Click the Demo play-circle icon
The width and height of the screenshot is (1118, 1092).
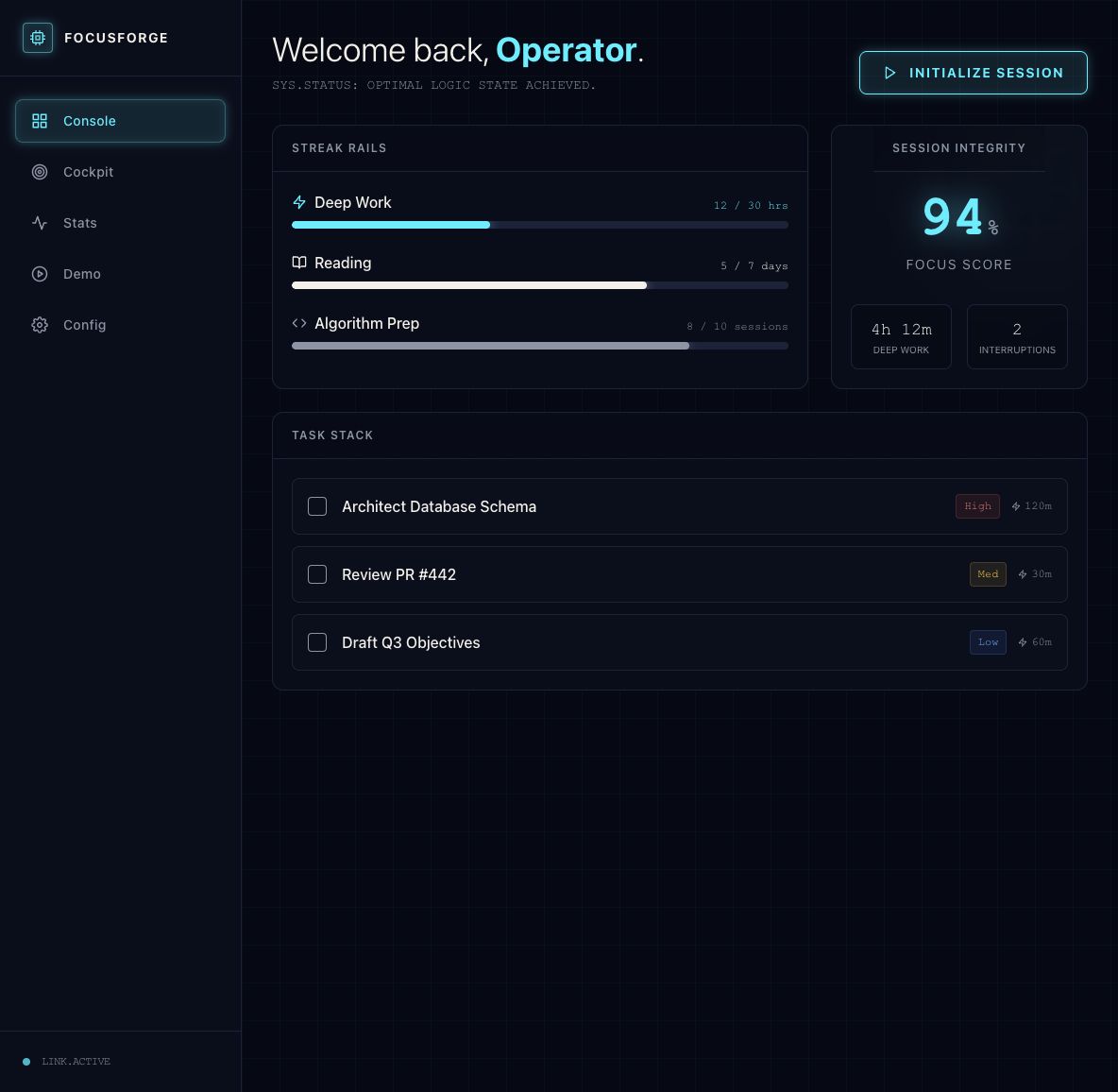click(x=40, y=274)
